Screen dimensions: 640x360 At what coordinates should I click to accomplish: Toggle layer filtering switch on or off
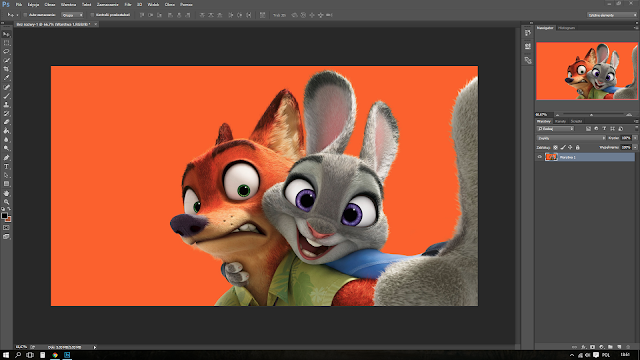[636, 129]
